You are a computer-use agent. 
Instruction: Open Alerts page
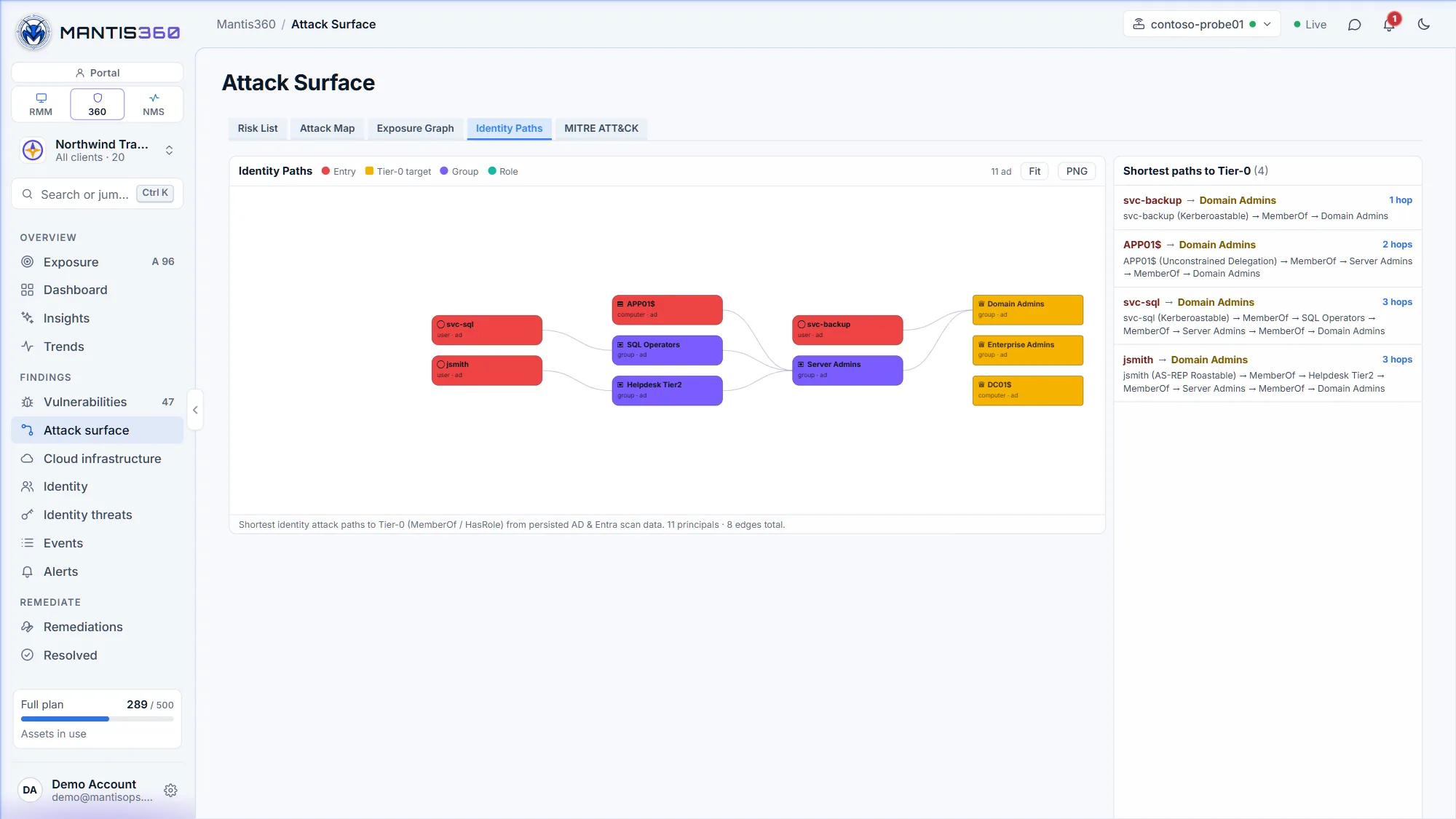pyautogui.click(x=98, y=572)
